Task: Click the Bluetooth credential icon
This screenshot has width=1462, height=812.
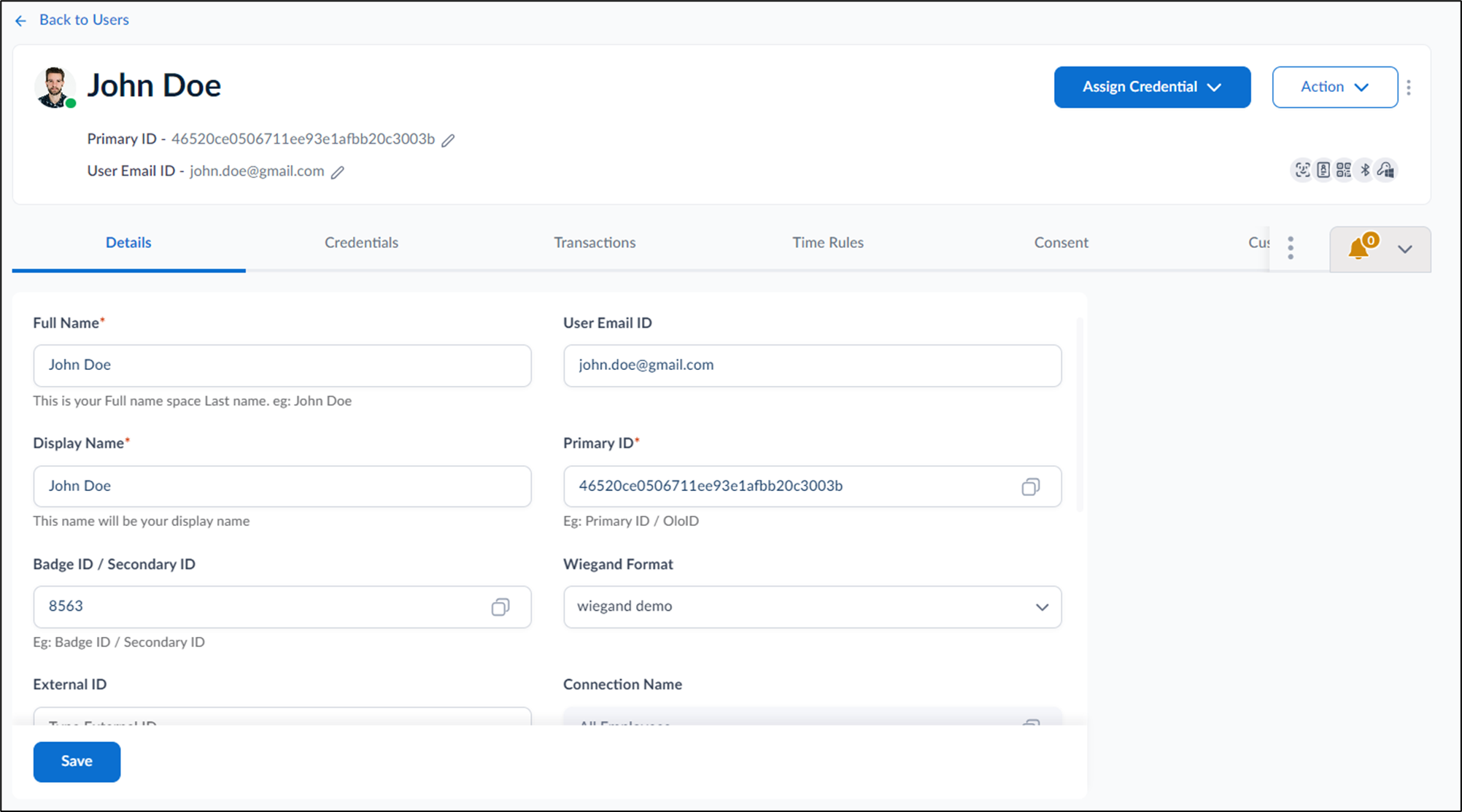Action: point(1365,170)
